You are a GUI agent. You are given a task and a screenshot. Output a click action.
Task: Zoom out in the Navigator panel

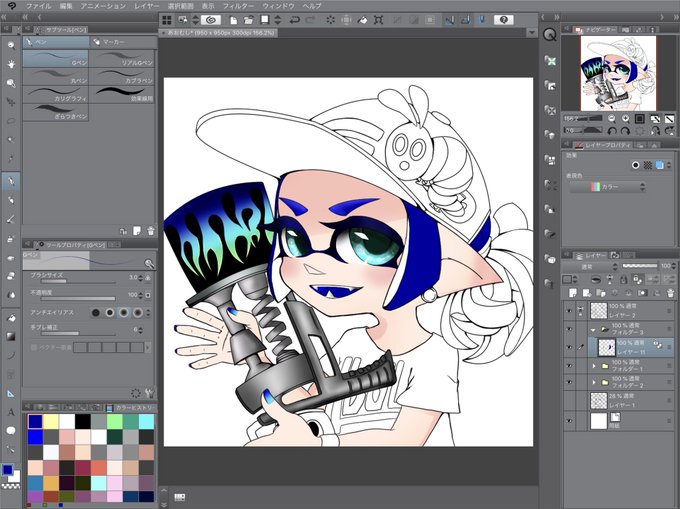[x=612, y=118]
